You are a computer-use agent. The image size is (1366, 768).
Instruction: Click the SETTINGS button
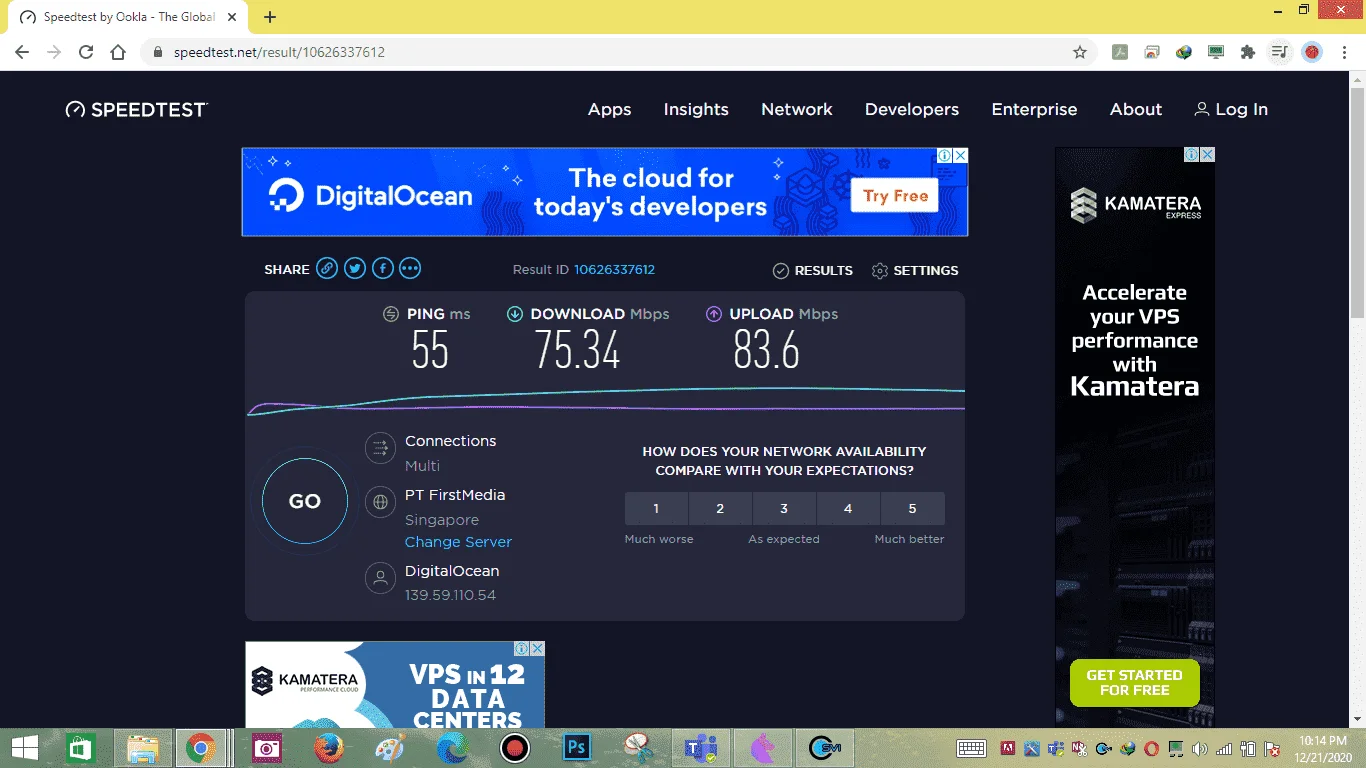click(915, 271)
